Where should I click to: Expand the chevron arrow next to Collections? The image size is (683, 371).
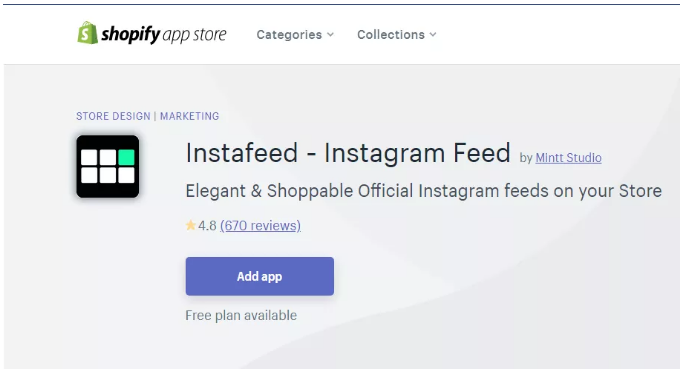(433, 34)
